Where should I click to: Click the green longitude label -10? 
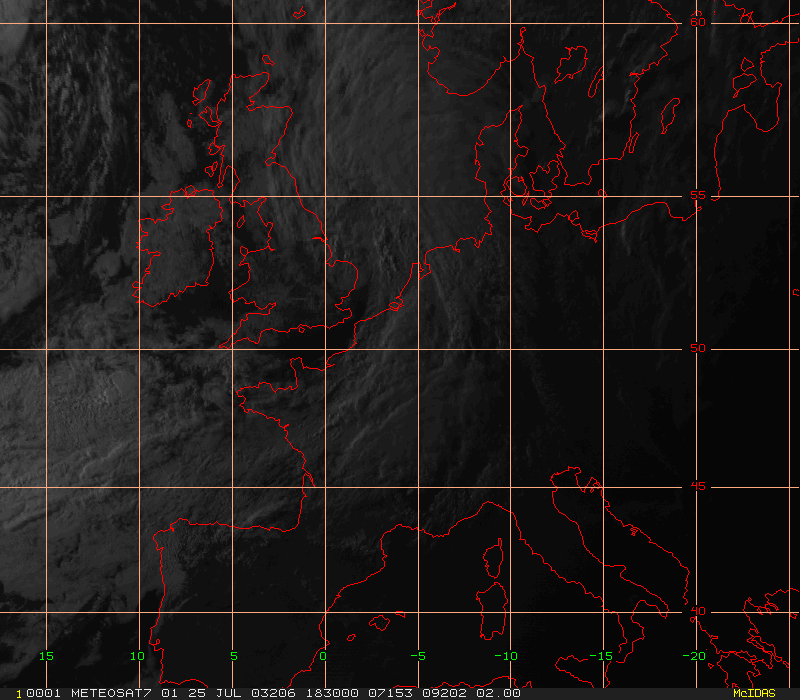[x=506, y=656]
